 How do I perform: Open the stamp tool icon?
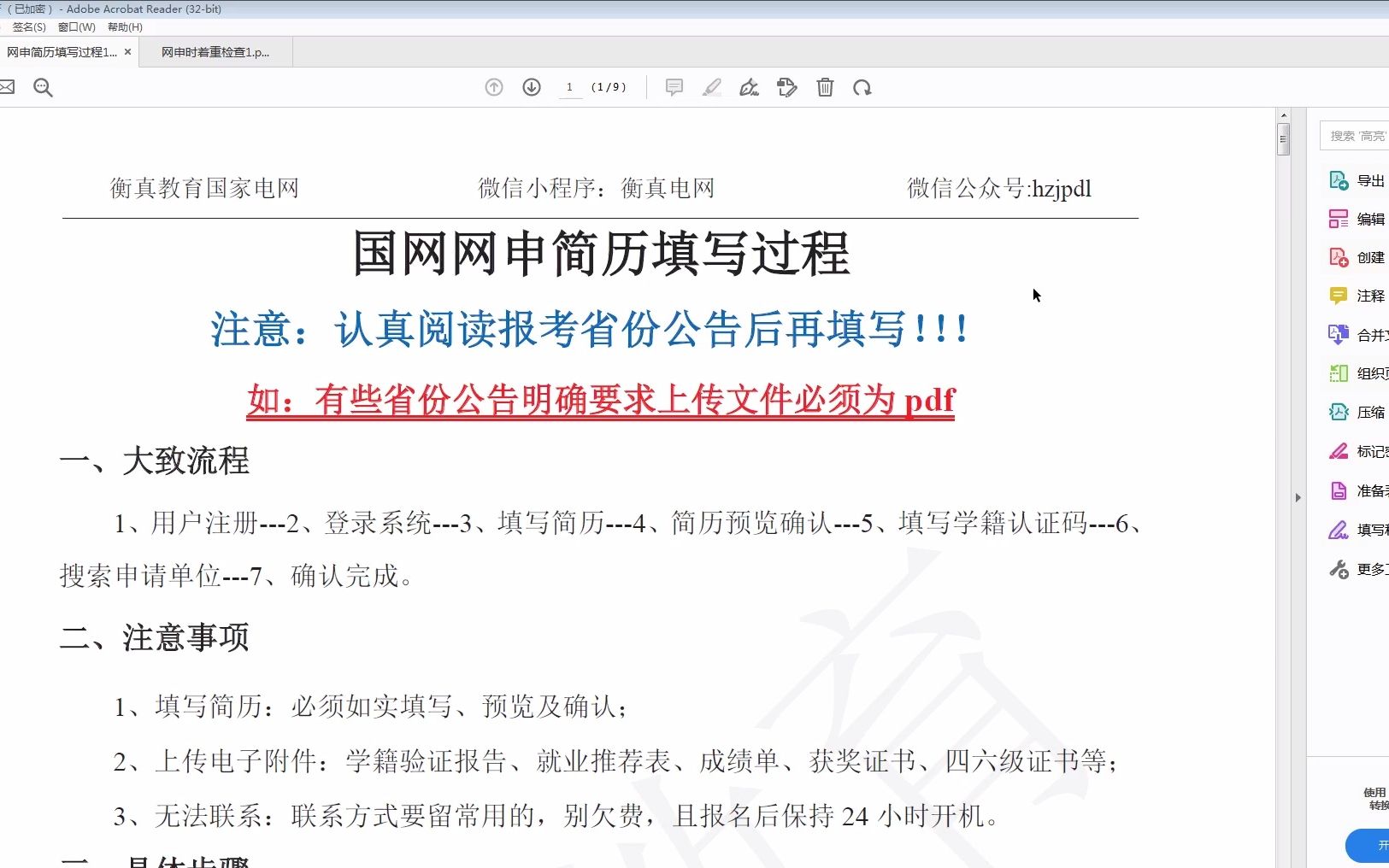(787, 87)
